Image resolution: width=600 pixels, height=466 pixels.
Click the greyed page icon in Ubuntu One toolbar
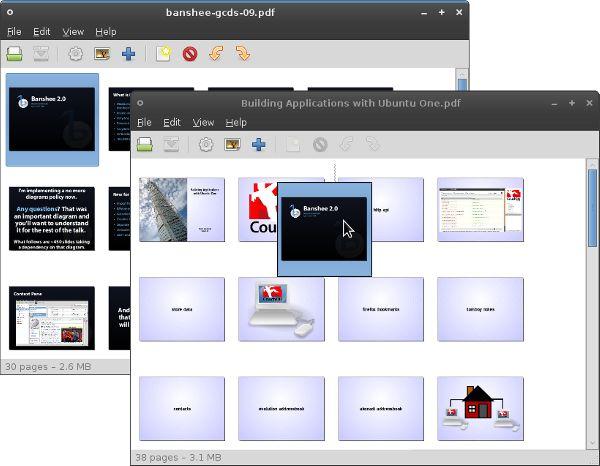(293, 144)
